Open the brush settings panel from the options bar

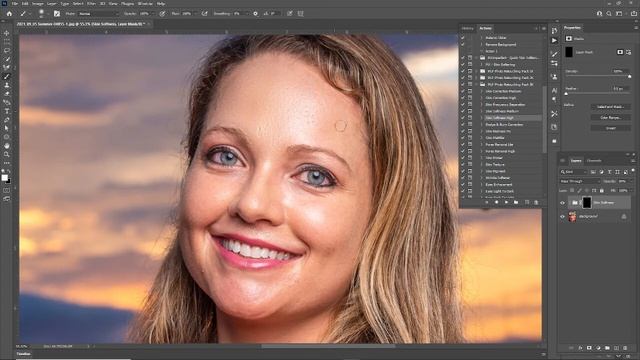pos(57,13)
